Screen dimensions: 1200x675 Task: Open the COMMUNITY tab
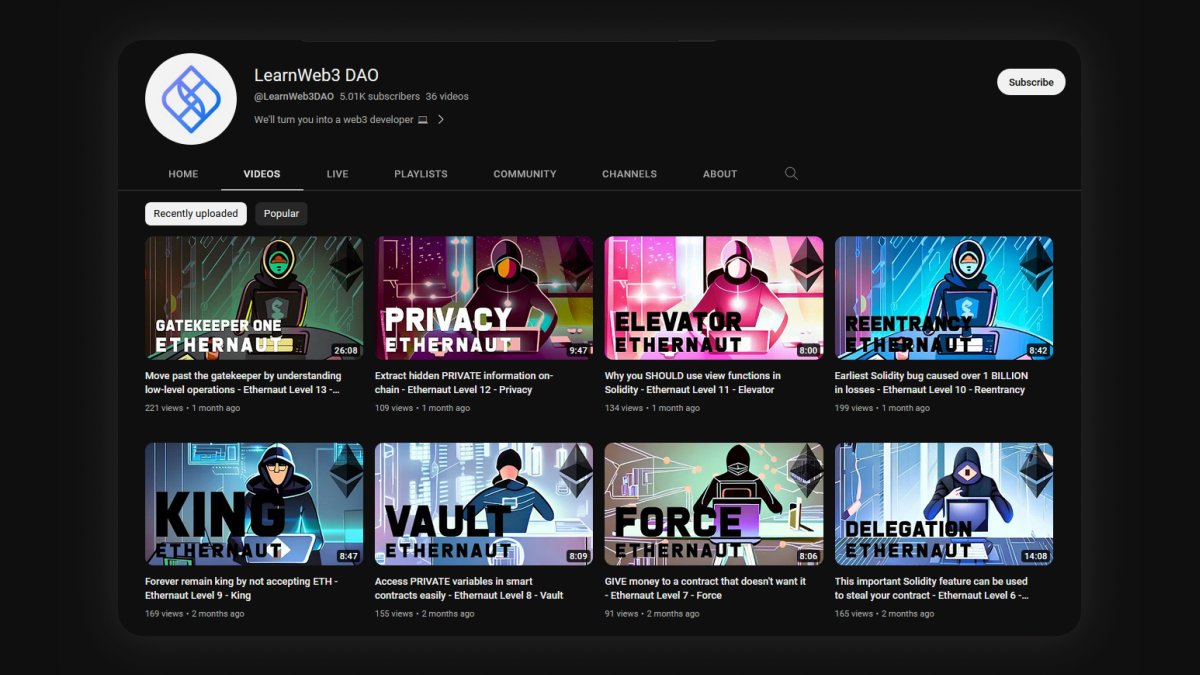pyautogui.click(x=525, y=174)
